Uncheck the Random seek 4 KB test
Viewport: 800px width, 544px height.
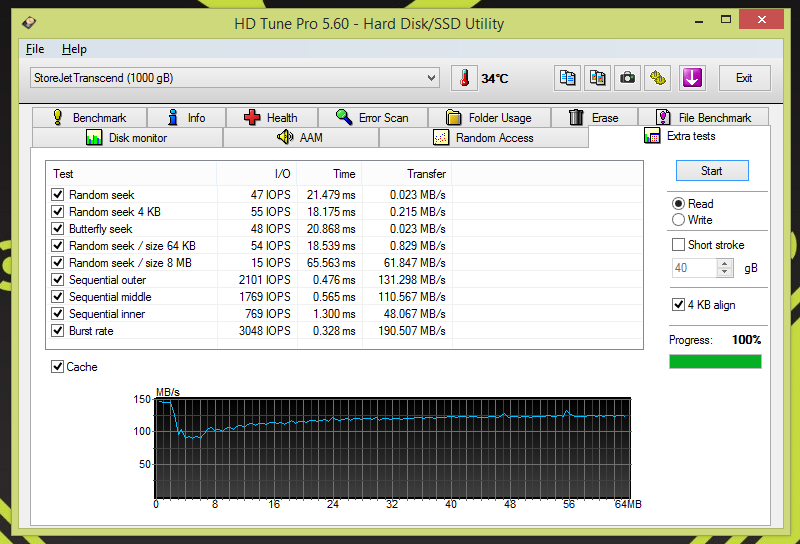click(x=58, y=212)
